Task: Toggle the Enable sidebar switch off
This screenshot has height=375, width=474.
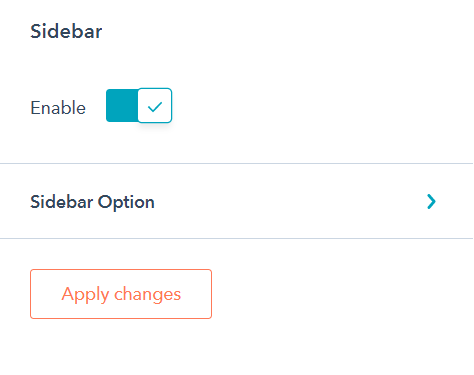Action: [139, 105]
